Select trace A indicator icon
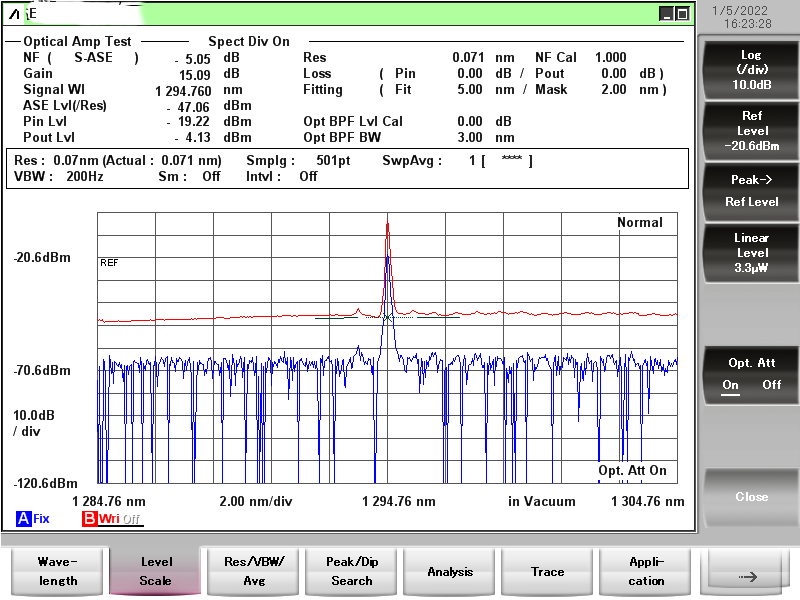 coord(23,519)
